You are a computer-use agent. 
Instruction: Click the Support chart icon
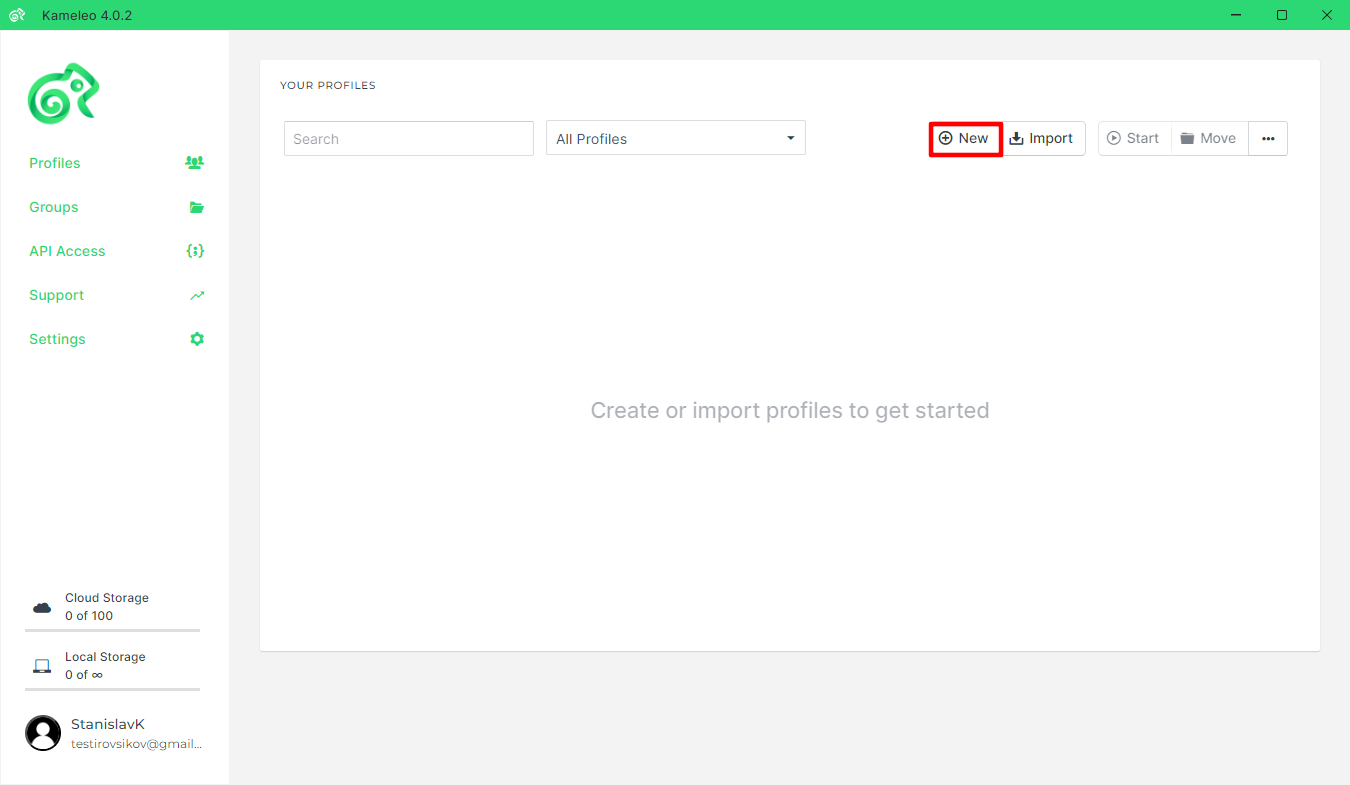click(x=197, y=295)
